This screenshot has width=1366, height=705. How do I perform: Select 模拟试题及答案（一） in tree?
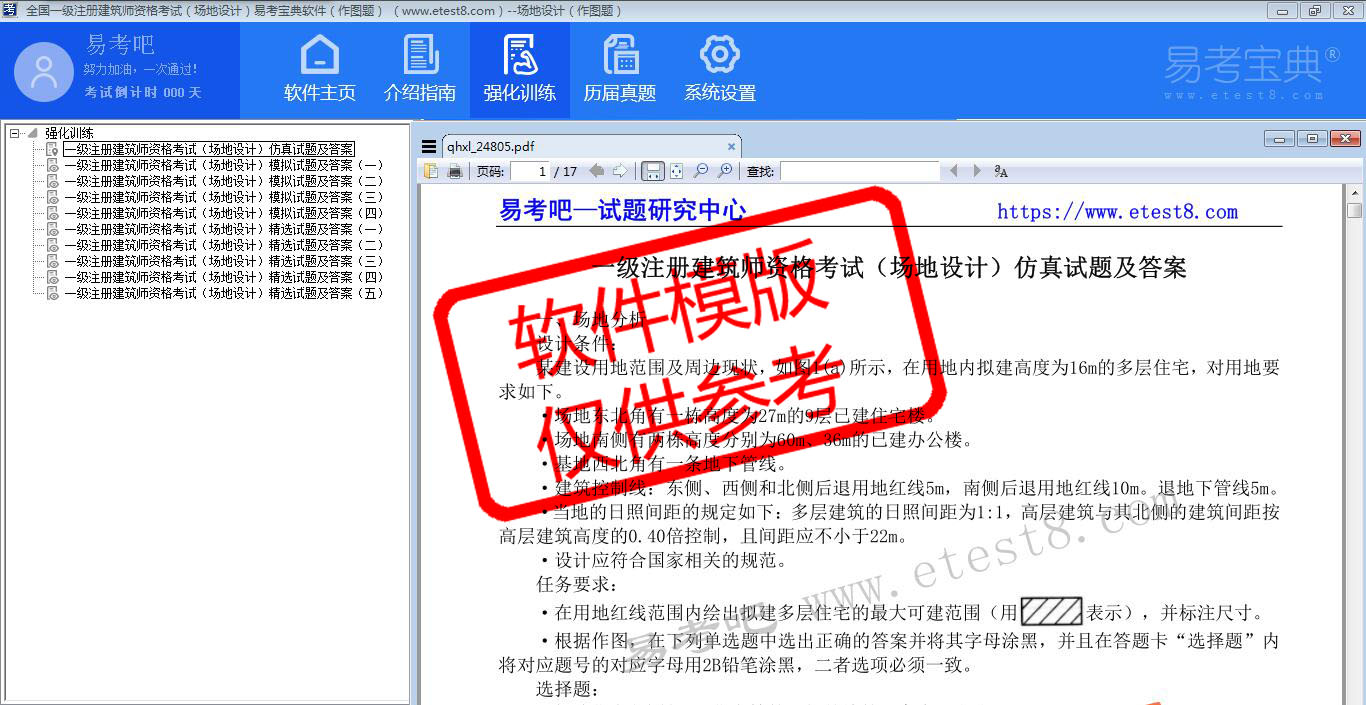(x=223, y=165)
